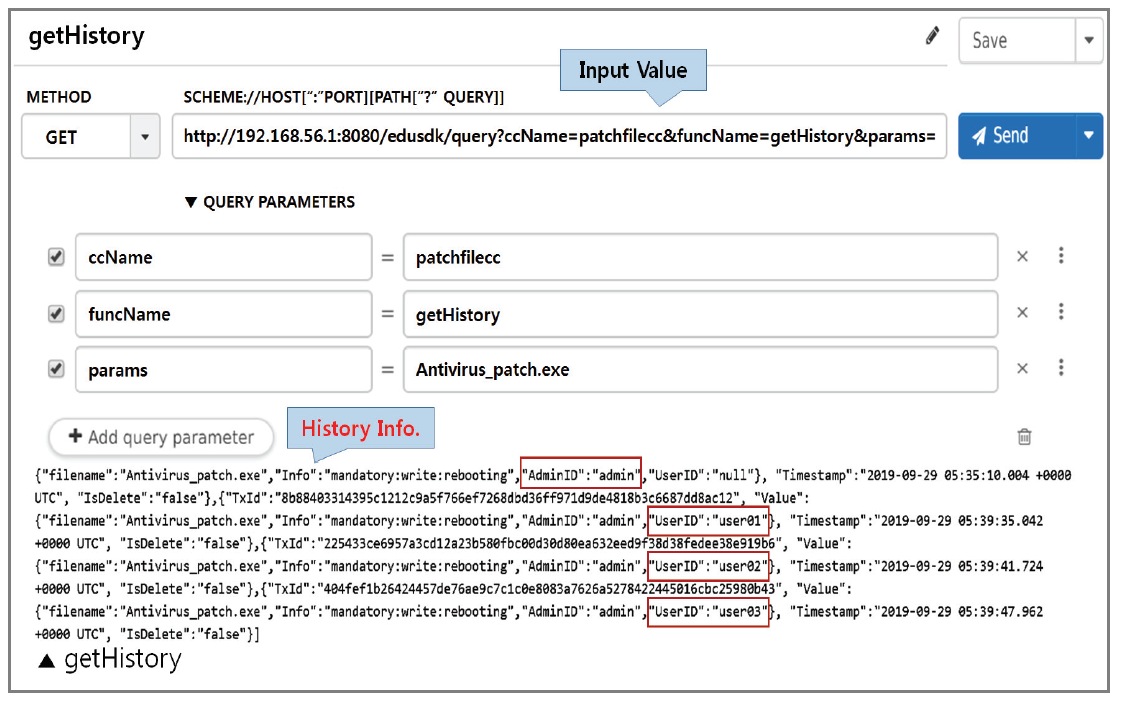Viewport: 1121px width, 703px height.
Task: Delete the params row using X
Action: tap(1022, 369)
